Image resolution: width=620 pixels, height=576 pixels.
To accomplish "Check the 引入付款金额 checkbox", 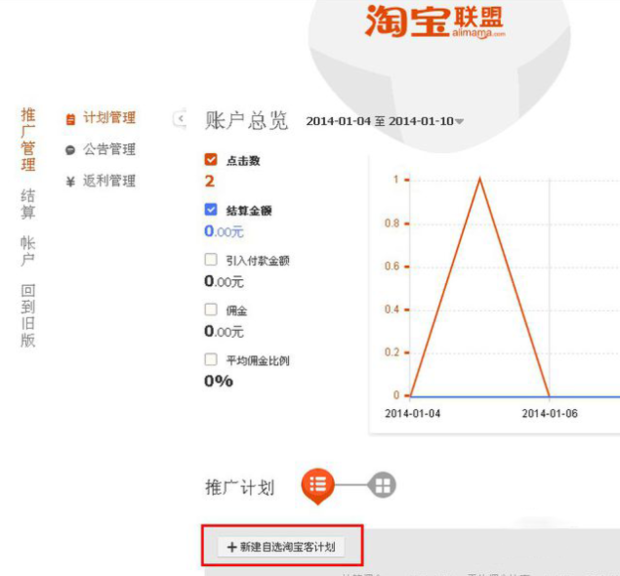I will pos(211,259).
